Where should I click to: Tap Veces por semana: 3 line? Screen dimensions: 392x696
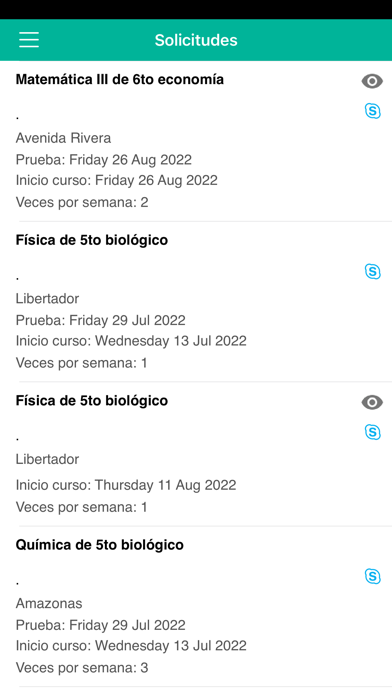(82, 668)
